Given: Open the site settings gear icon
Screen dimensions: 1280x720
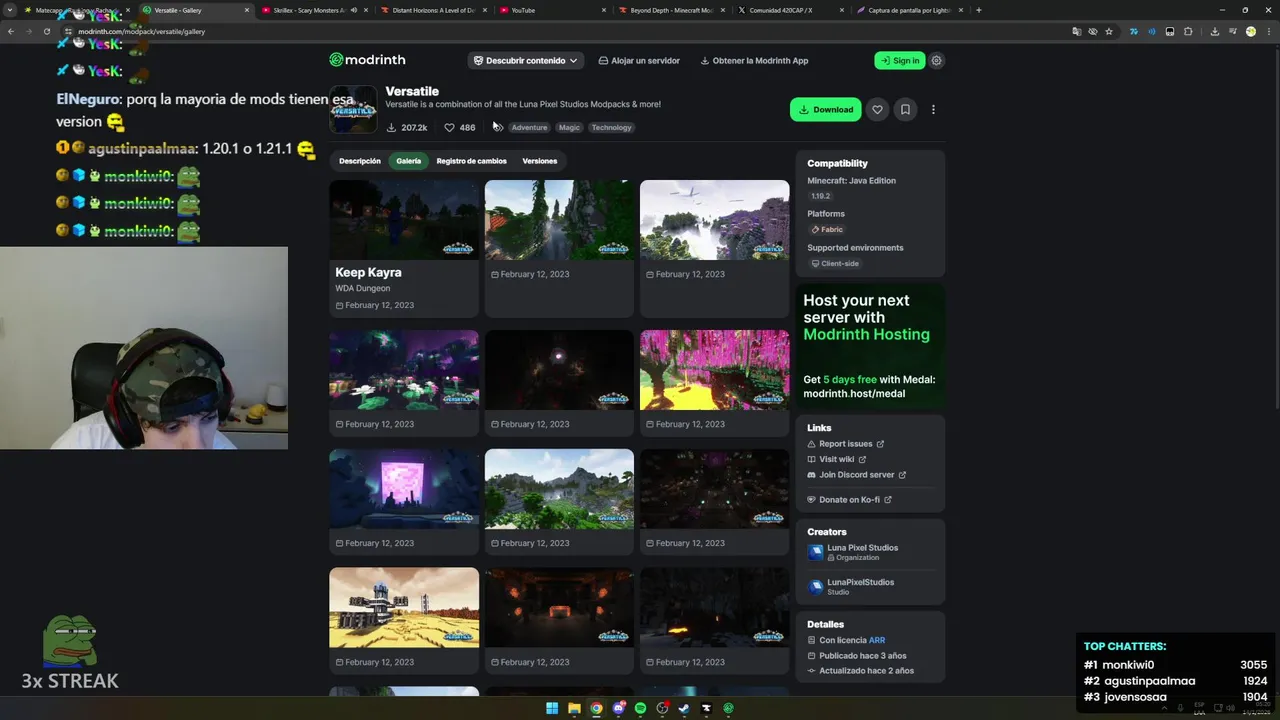Looking at the screenshot, I should (936, 60).
